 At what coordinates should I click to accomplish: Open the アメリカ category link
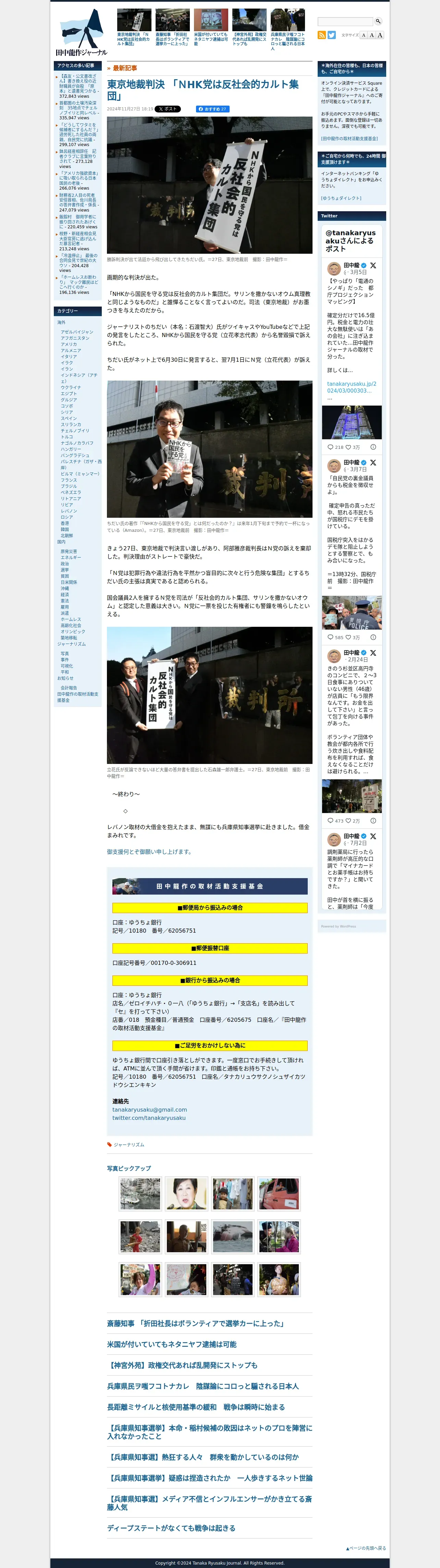click(x=69, y=345)
